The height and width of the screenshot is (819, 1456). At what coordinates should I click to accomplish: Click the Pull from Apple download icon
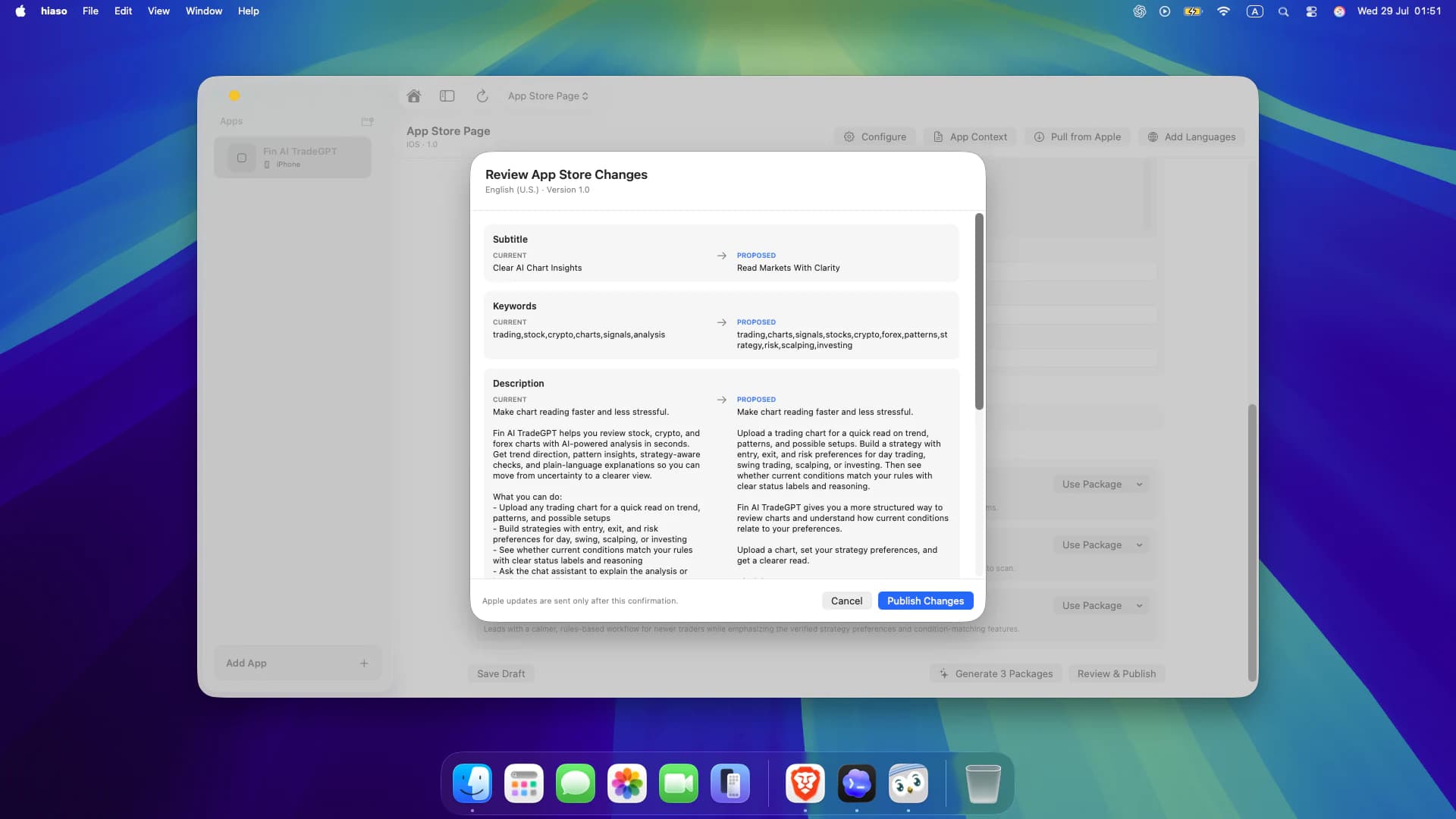pyautogui.click(x=1039, y=136)
